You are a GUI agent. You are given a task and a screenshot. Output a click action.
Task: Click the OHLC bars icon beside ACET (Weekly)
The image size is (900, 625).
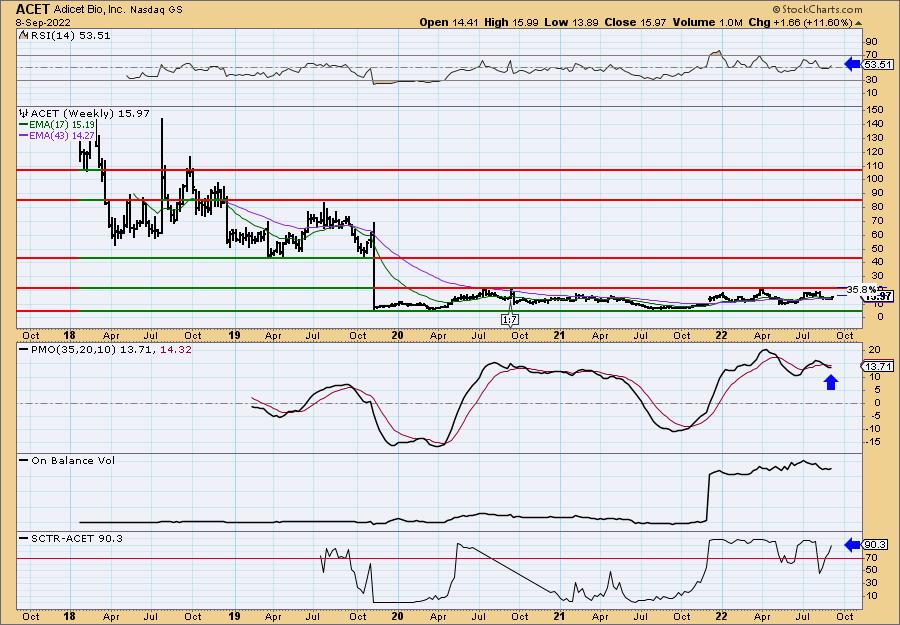point(24,113)
